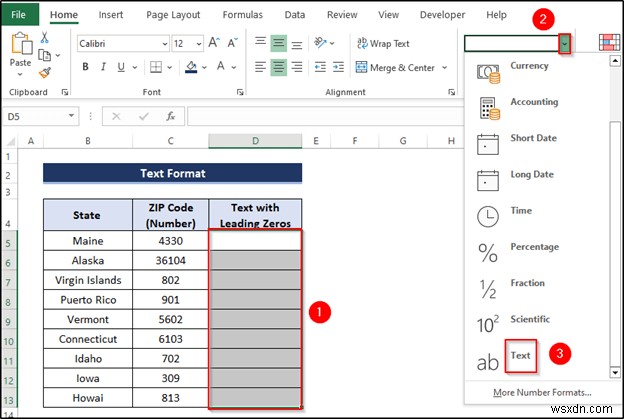Viewport: 624px width, 419px height.
Task: Toggle Wrap Text
Action: tap(383, 43)
